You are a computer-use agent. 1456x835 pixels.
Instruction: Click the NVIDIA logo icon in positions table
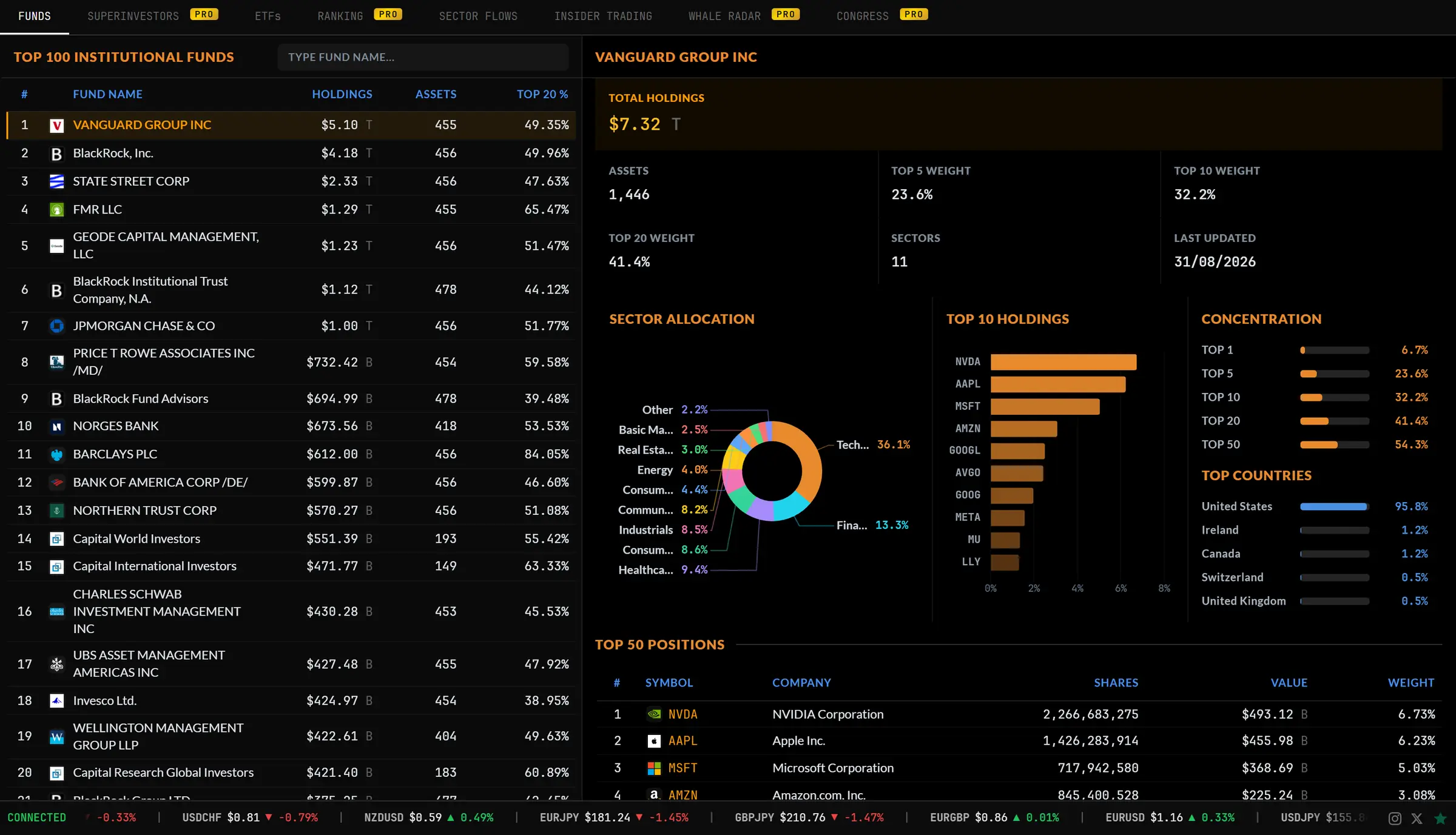(654, 714)
